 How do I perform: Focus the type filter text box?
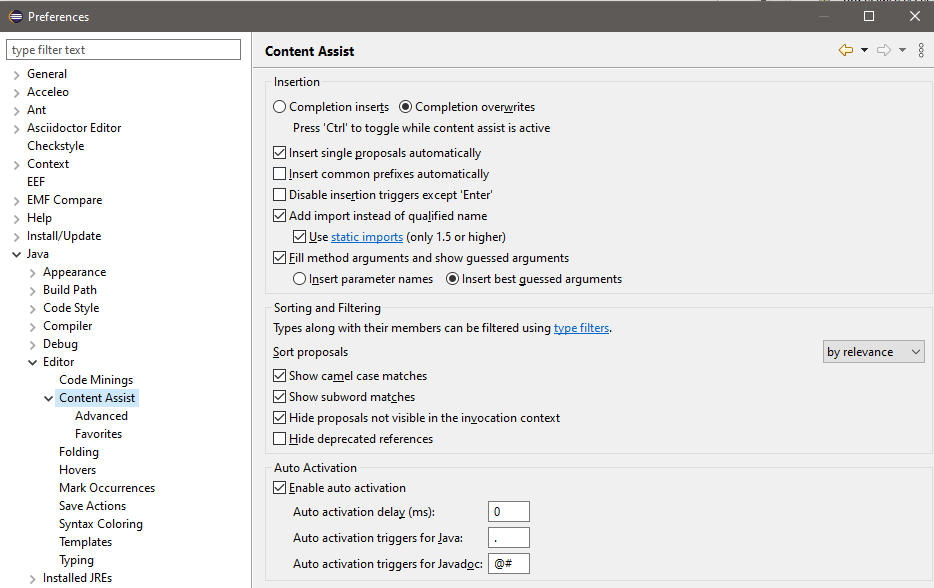pyautogui.click(x=124, y=50)
